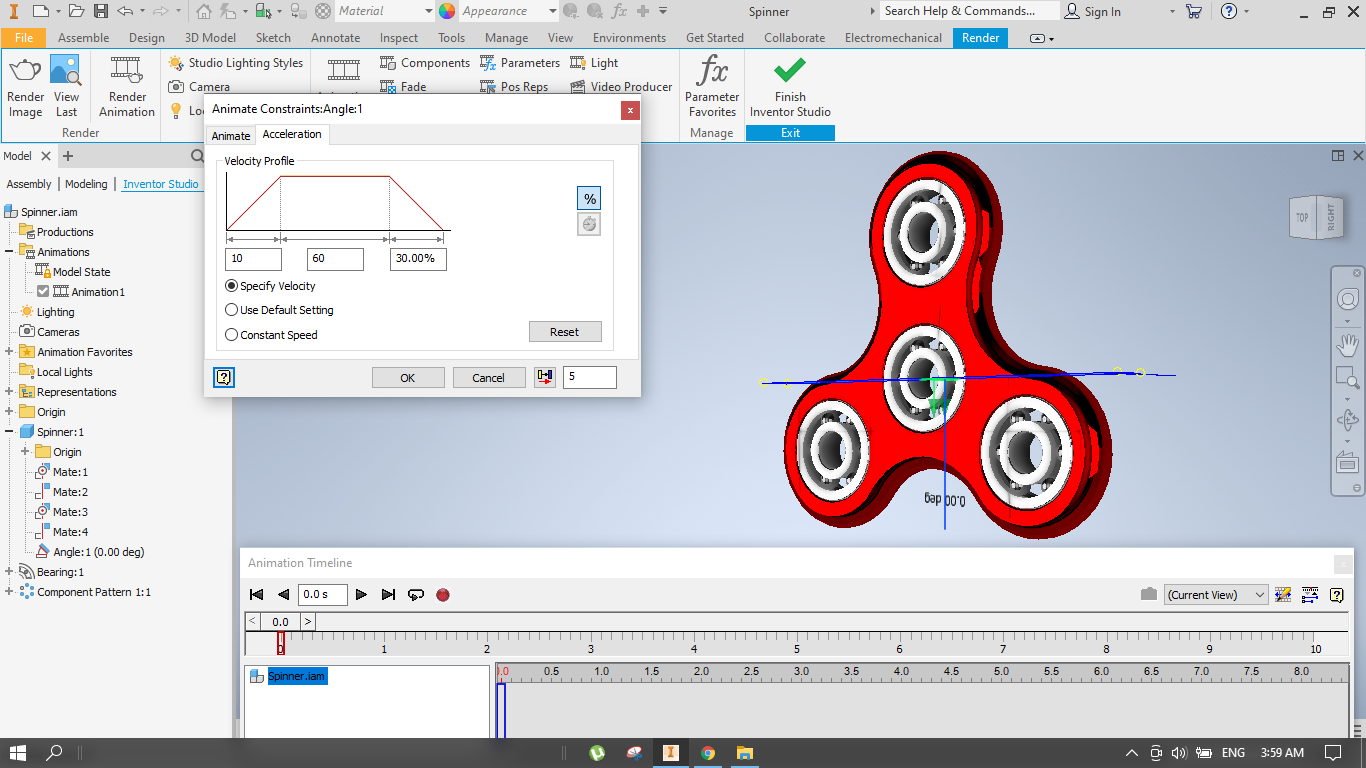This screenshot has height=768, width=1366.
Task: Click OK in Animate Constraints dialog
Action: pos(408,378)
